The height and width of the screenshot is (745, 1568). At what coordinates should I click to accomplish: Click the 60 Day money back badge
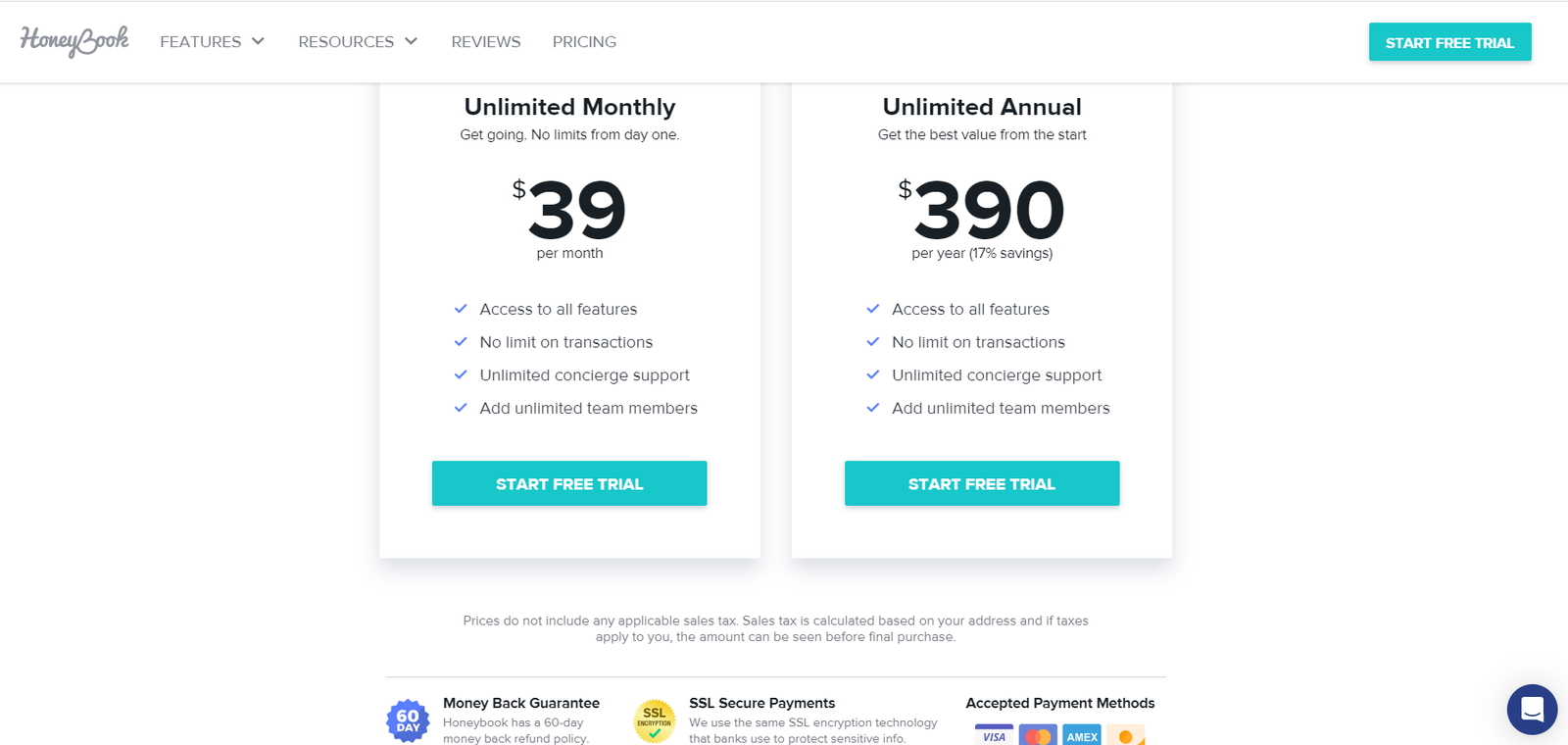[408, 720]
